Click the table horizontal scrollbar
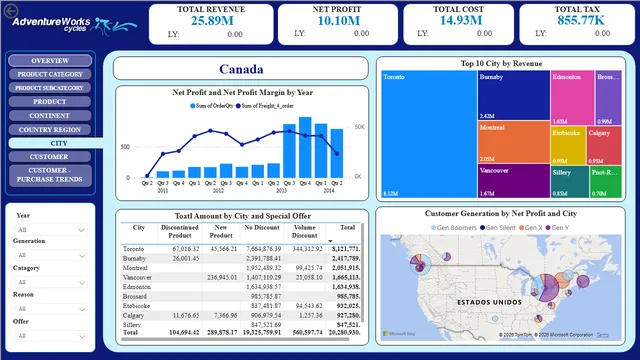The height and width of the screenshot is (360, 640). pos(236,339)
